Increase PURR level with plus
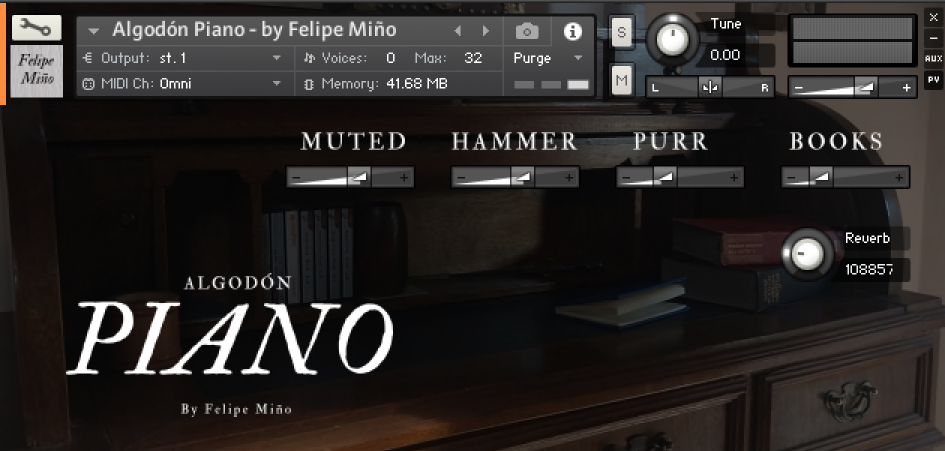Image resolution: width=945 pixels, height=451 pixels. click(x=733, y=178)
